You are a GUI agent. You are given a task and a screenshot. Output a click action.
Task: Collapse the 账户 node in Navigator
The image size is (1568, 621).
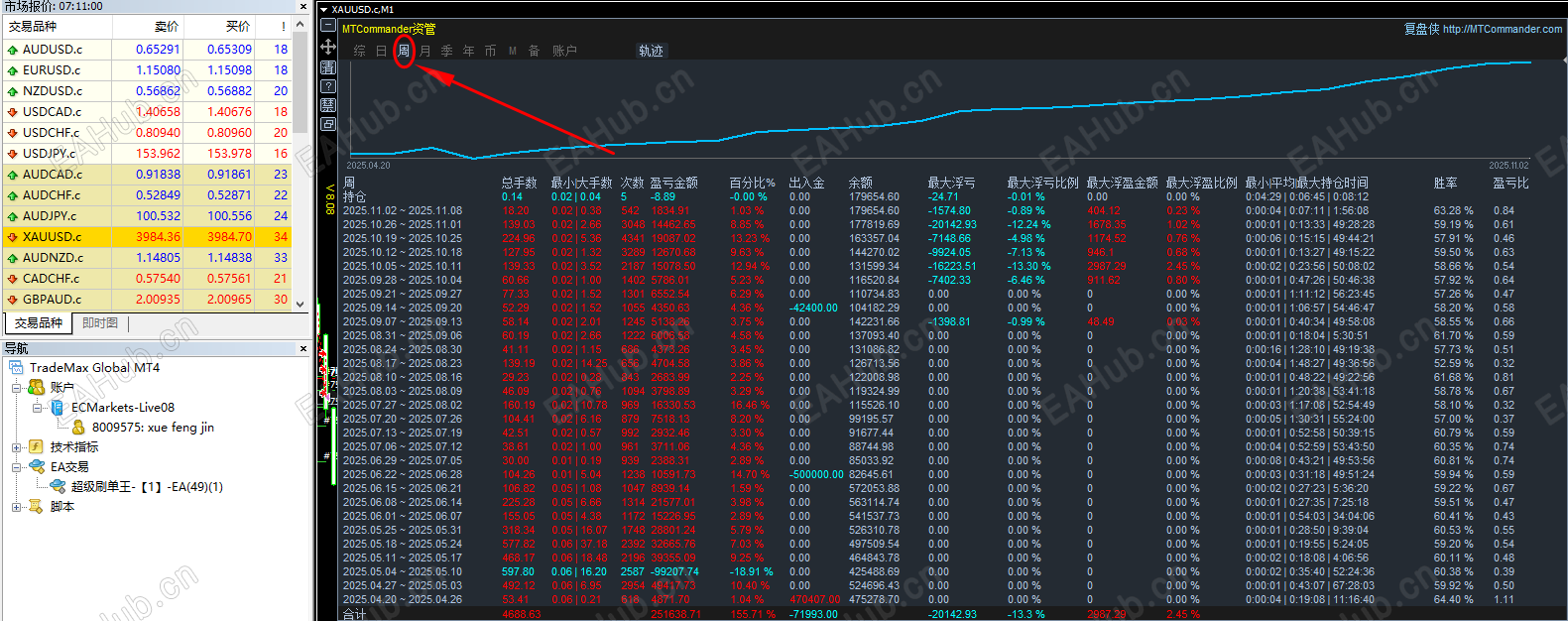click(17, 388)
